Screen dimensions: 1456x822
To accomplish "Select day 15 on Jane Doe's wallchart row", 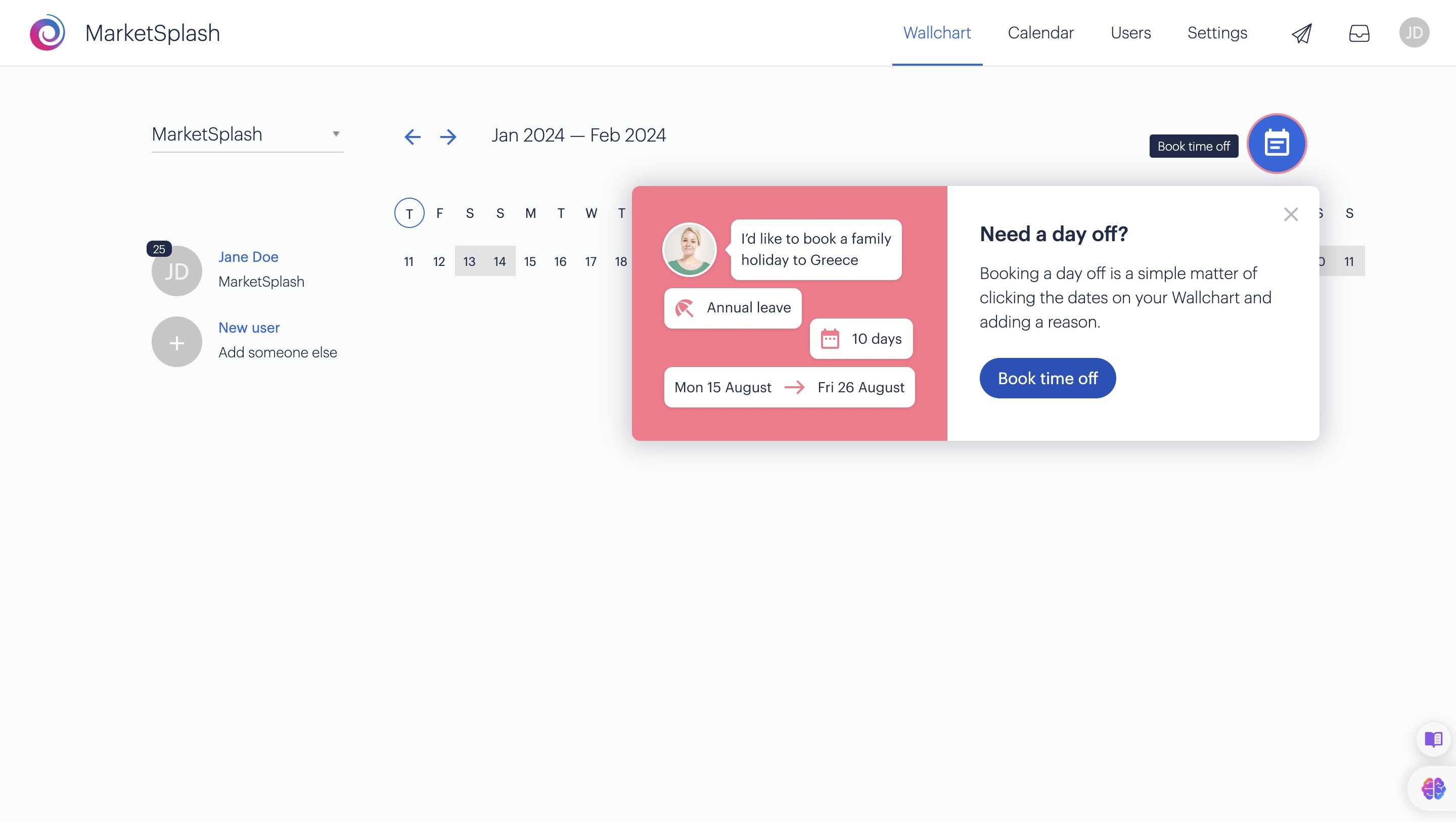I will pos(530,261).
